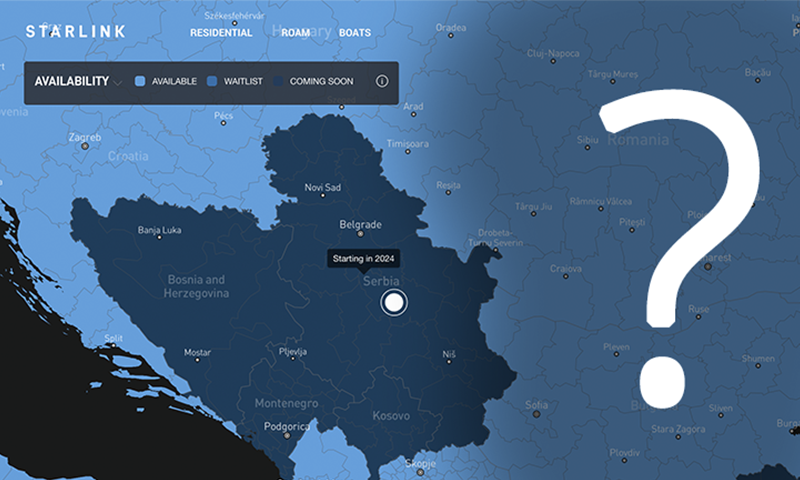Image resolution: width=800 pixels, height=480 pixels.
Task: Click the Craiova city marker
Action: pyautogui.click(x=565, y=276)
